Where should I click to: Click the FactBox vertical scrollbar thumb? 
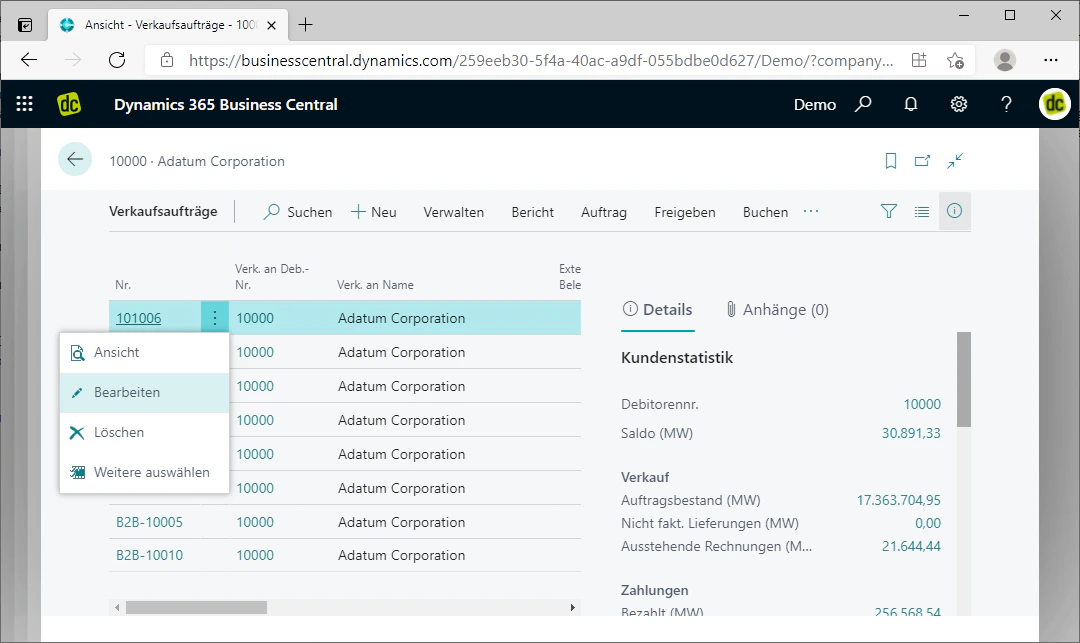(964, 379)
